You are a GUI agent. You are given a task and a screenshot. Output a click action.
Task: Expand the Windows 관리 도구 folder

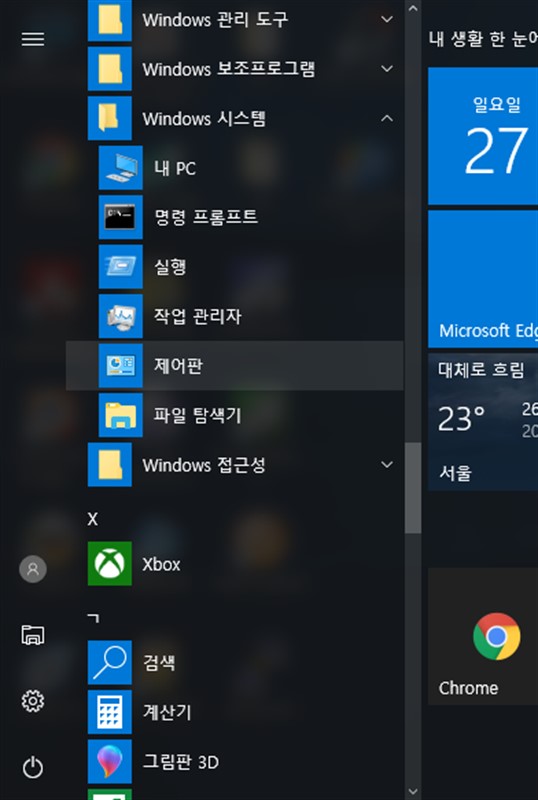[235, 20]
